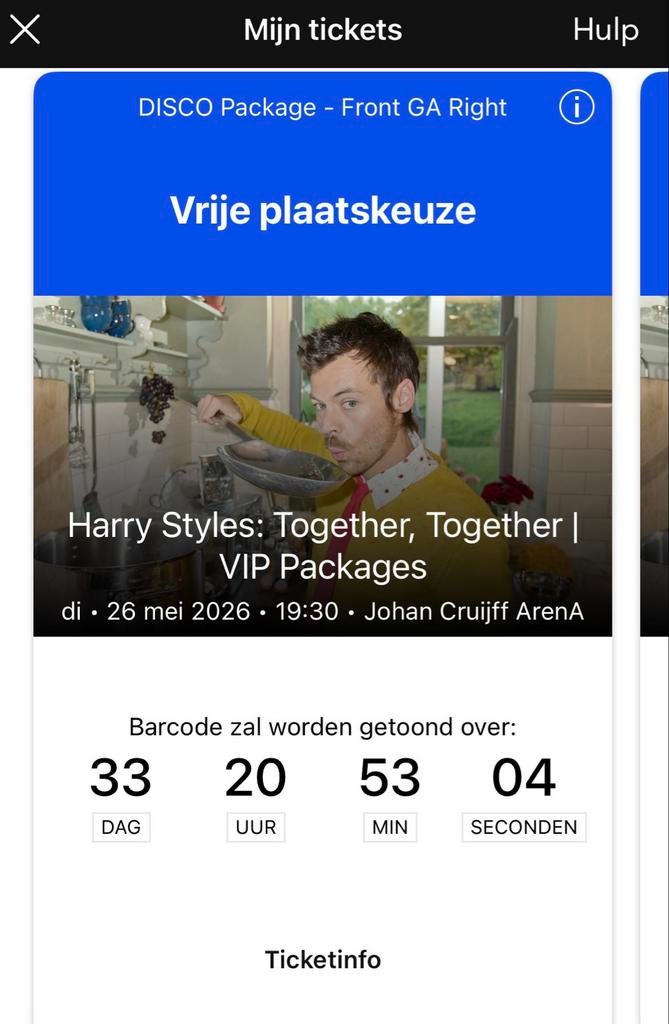Tap the X to close Mijn tickets

[25, 28]
